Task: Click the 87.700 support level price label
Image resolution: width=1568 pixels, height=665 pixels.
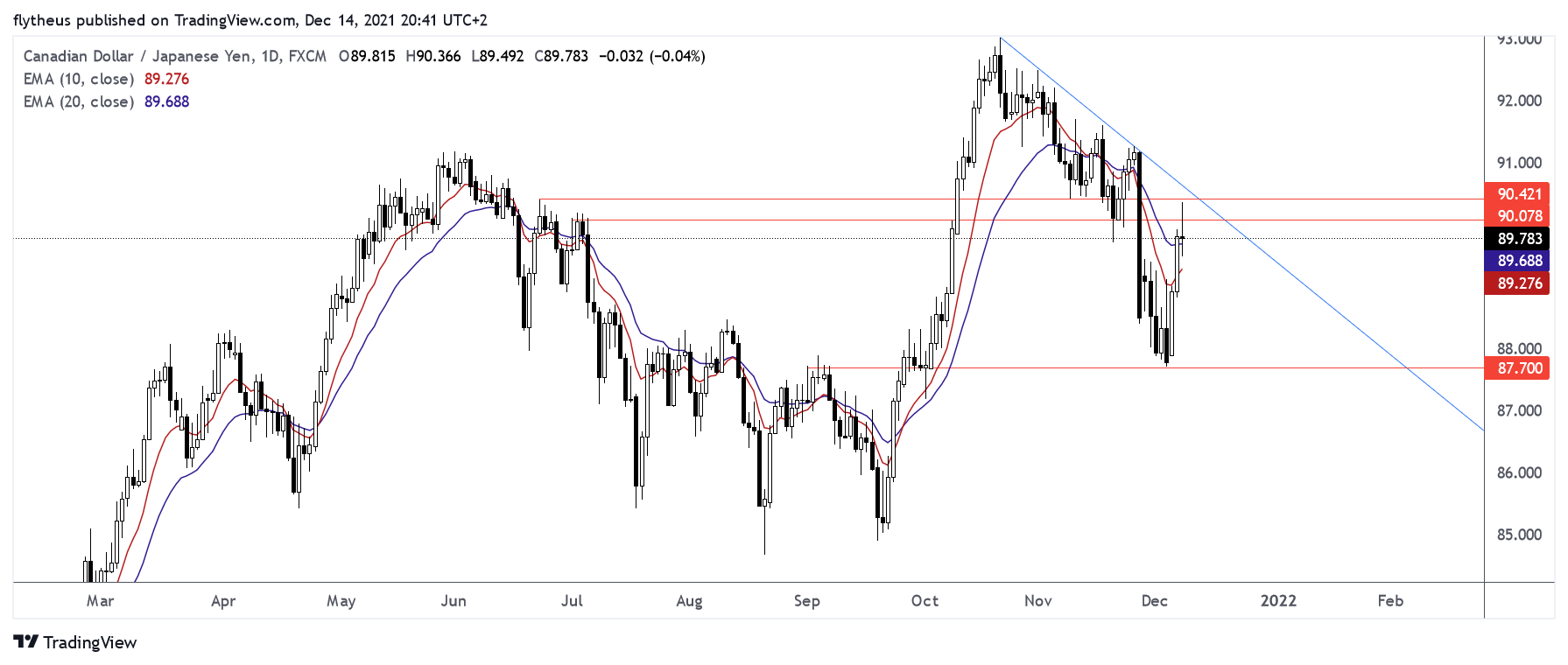Action: pyautogui.click(x=1518, y=368)
